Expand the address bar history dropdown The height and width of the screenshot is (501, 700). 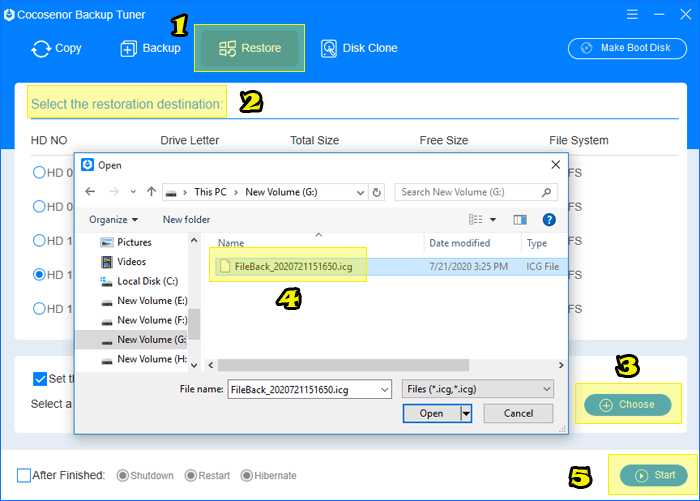(x=360, y=192)
